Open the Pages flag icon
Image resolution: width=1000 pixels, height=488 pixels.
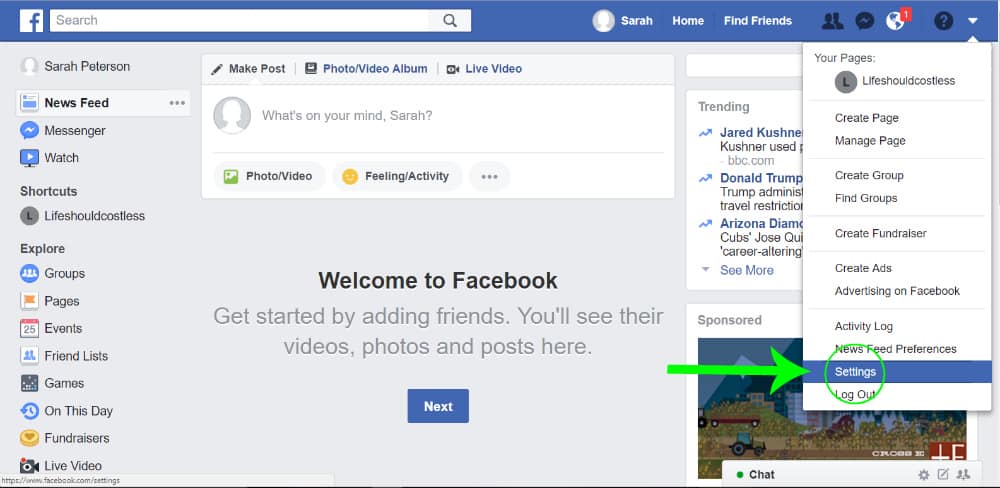click(x=29, y=300)
